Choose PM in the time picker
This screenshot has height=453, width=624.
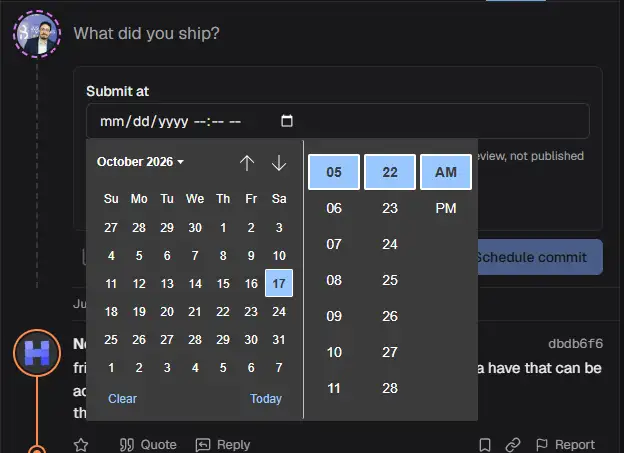446,208
